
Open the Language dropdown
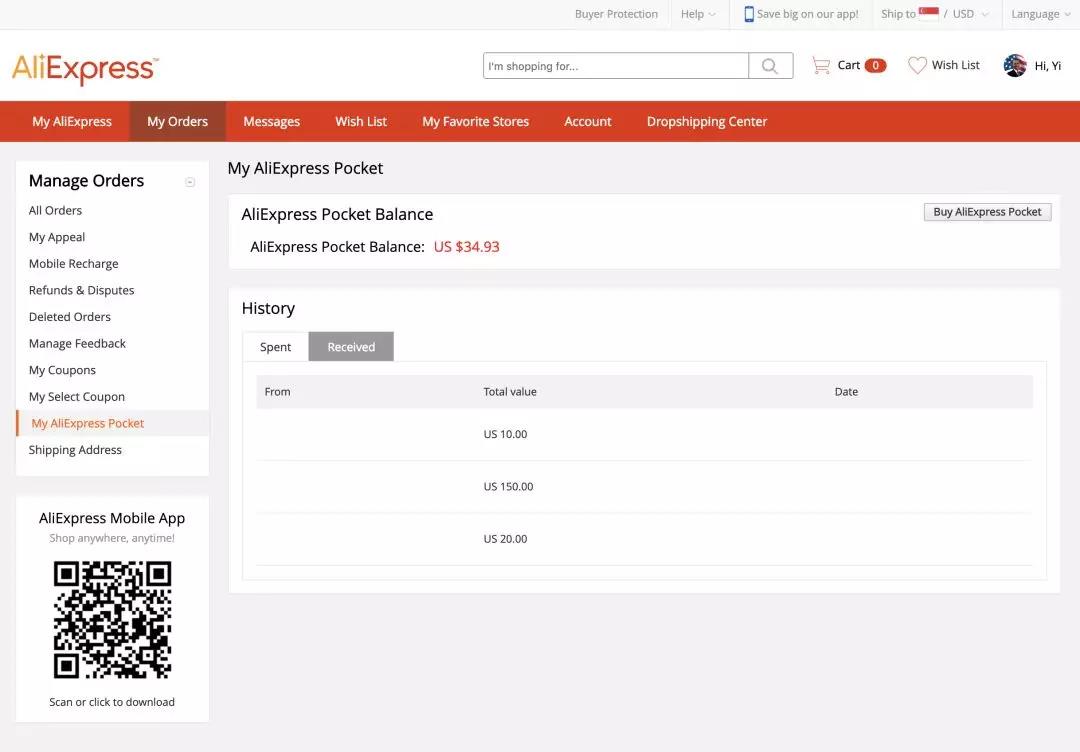pyautogui.click(x=1040, y=14)
